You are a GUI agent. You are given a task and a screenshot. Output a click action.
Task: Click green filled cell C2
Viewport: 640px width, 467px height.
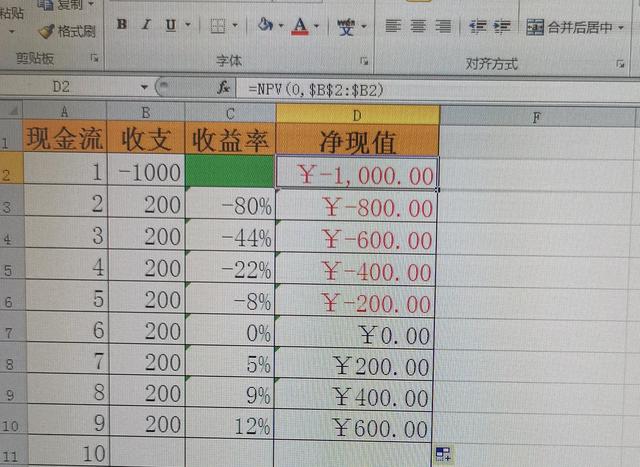[230, 171]
